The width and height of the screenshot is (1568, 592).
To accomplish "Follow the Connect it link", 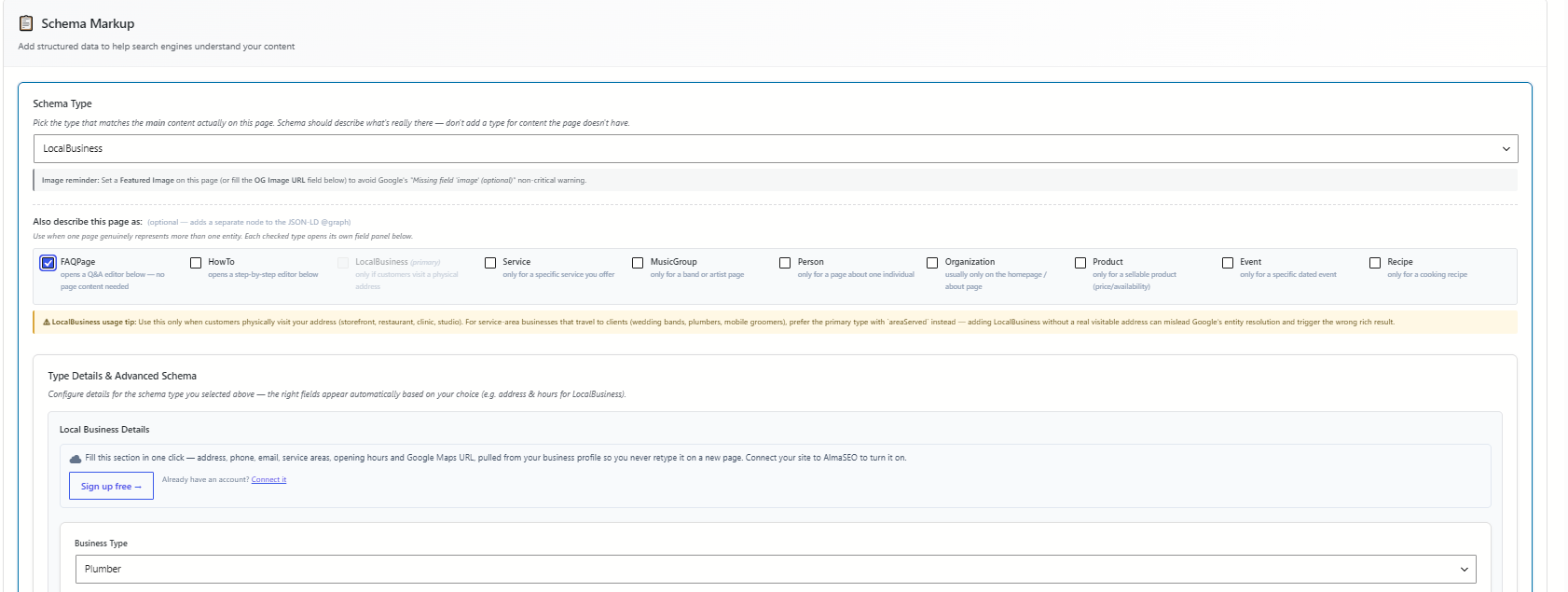I will tap(269, 480).
